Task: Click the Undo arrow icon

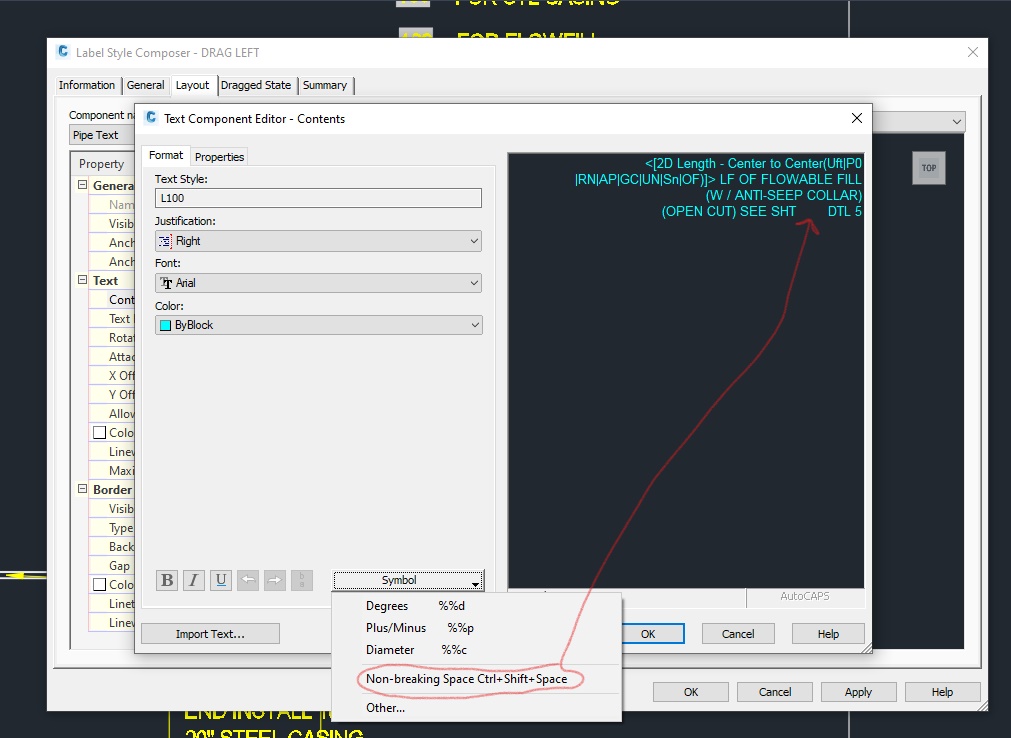Action: click(x=248, y=580)
